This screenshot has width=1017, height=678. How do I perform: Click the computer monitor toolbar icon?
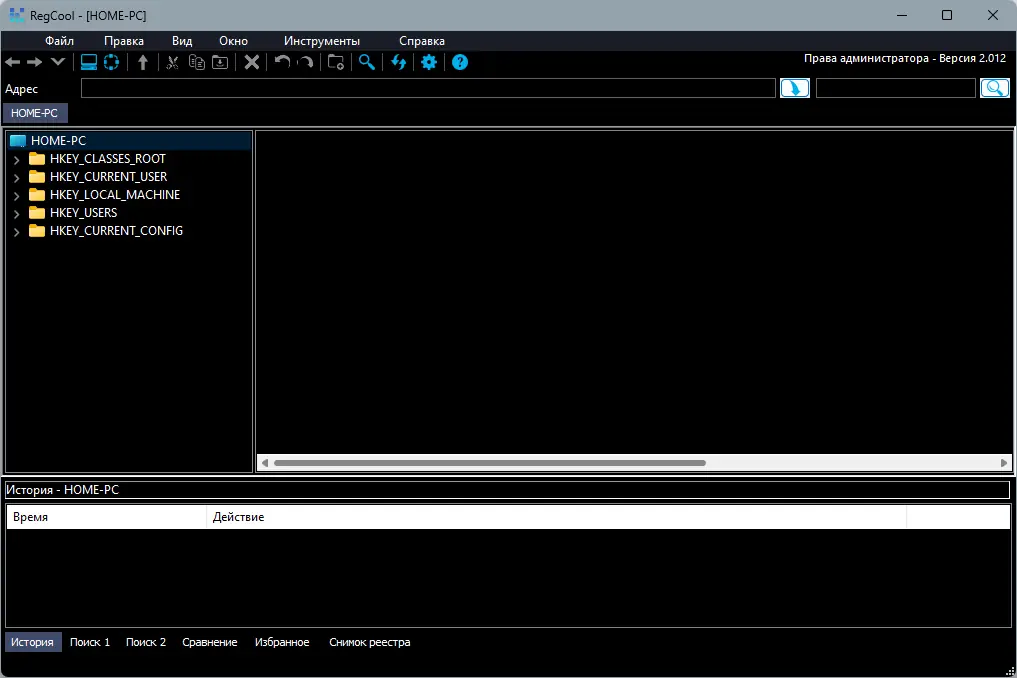coord(89,62)
